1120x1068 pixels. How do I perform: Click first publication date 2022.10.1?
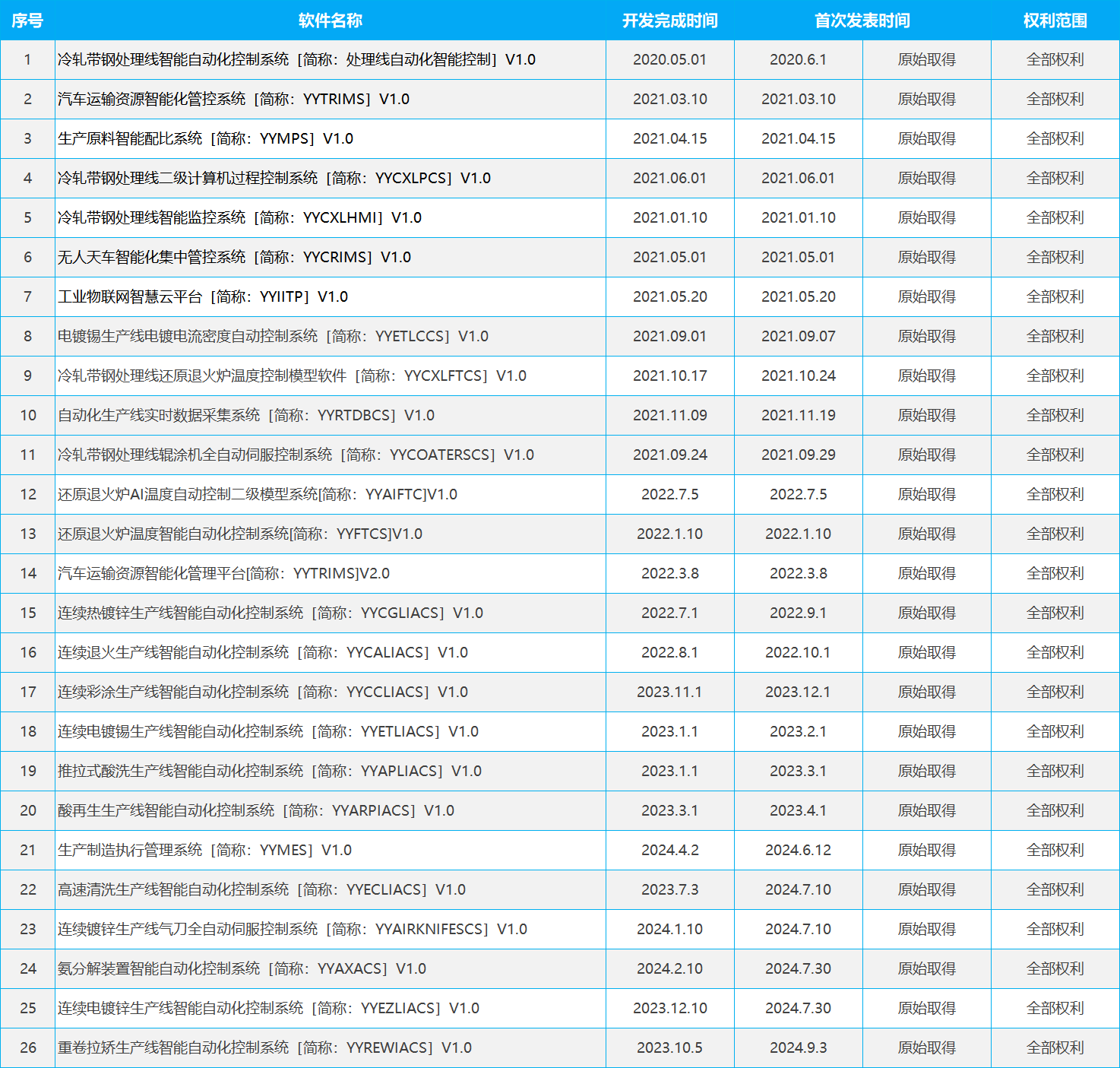(799, 653)
